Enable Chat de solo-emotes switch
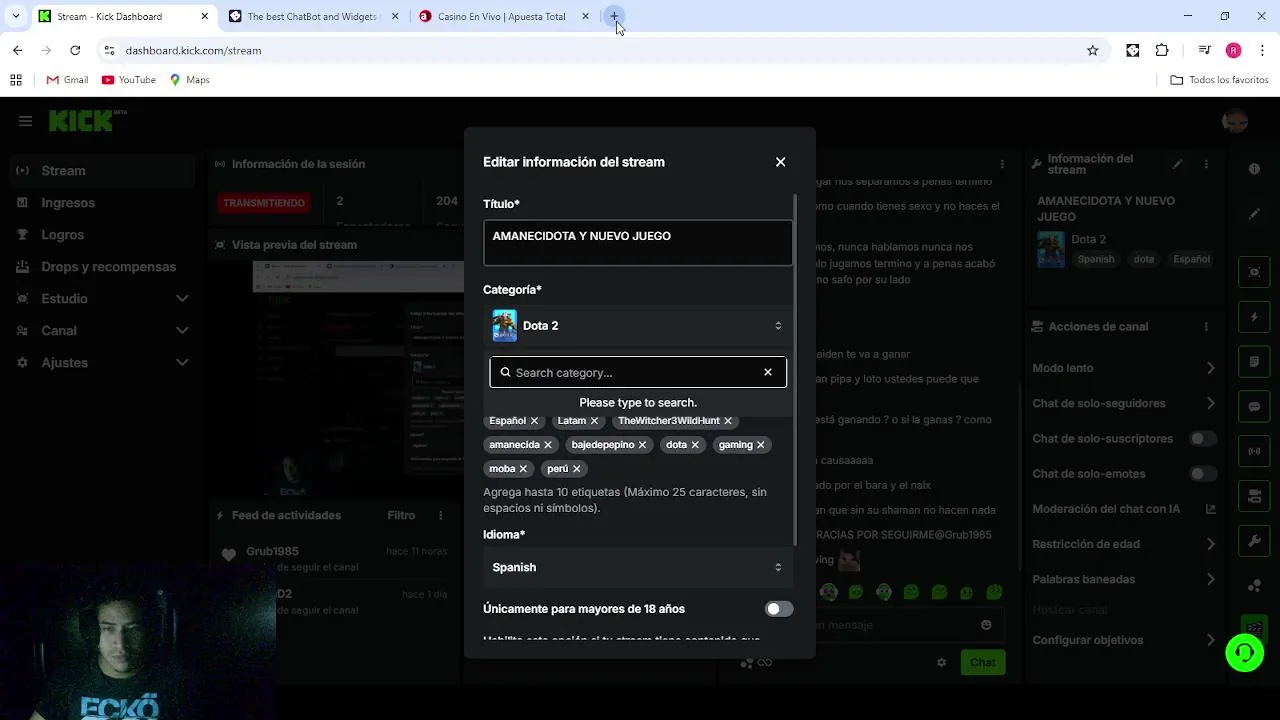This screenshot has height=720, width=1280. pyautogui.click(x=1203, y=474)
